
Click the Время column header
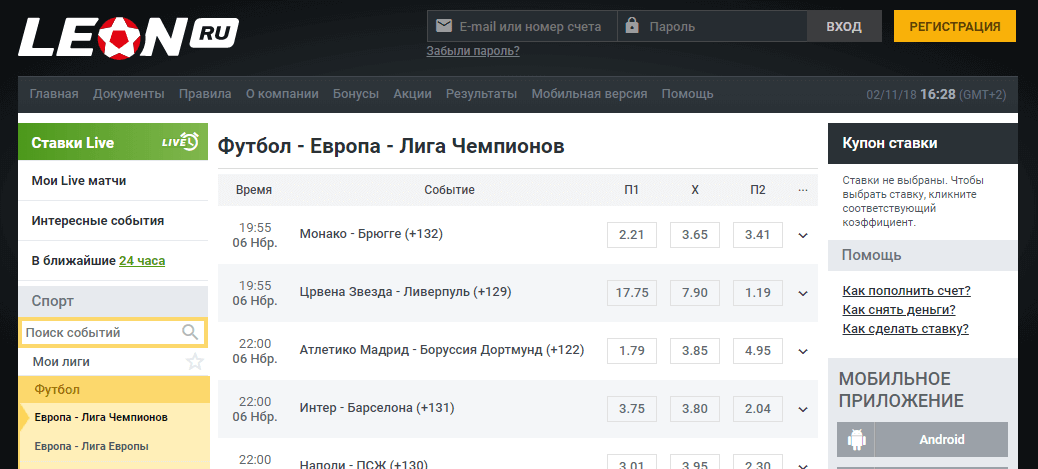(x=254, y=190)
